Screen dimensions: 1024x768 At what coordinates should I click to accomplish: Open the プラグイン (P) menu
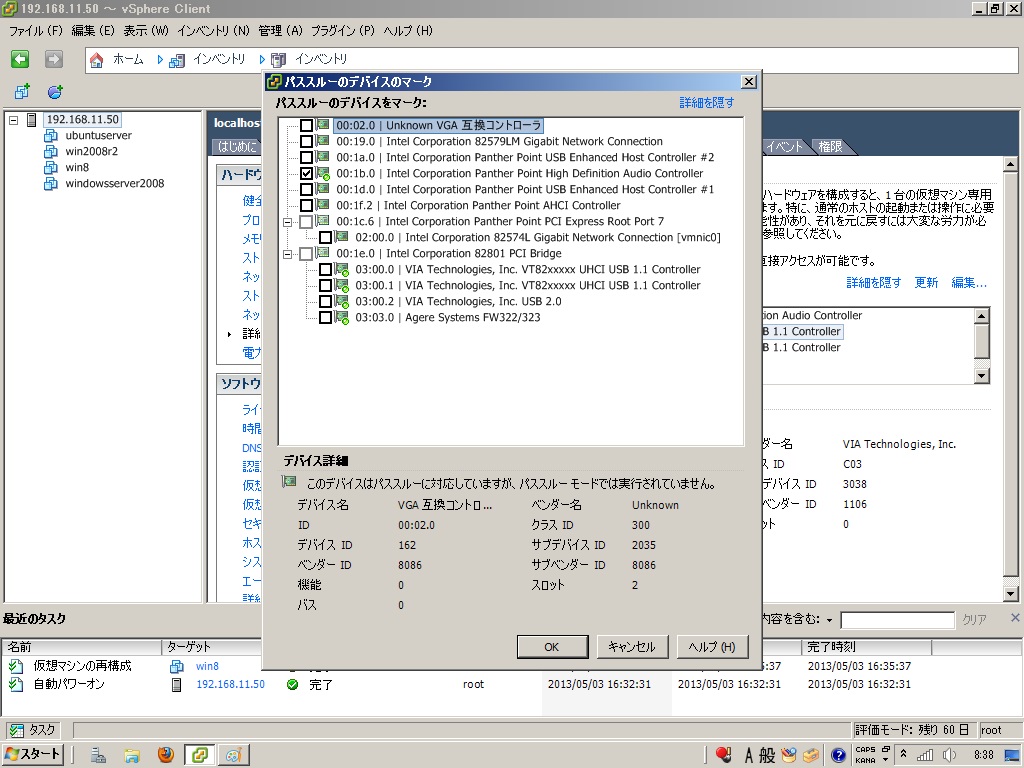343,31
